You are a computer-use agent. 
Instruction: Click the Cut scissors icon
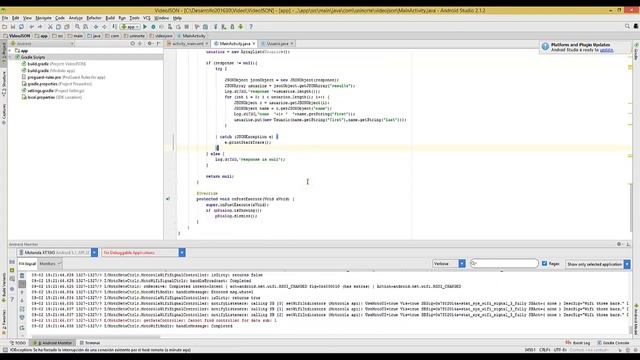(50, 27)
